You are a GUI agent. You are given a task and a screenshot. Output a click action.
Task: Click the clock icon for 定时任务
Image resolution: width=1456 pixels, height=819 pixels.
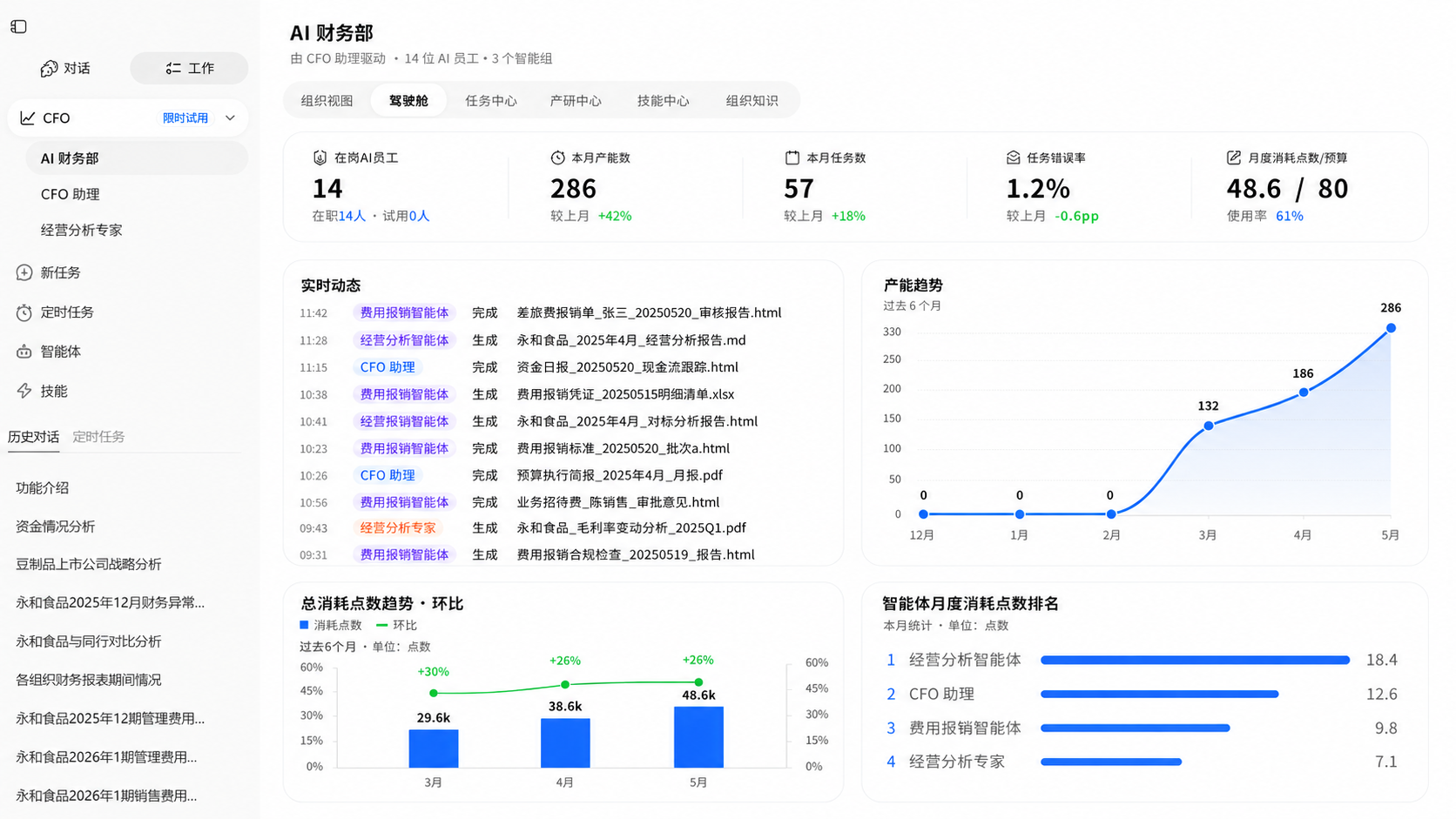[24, 312]
